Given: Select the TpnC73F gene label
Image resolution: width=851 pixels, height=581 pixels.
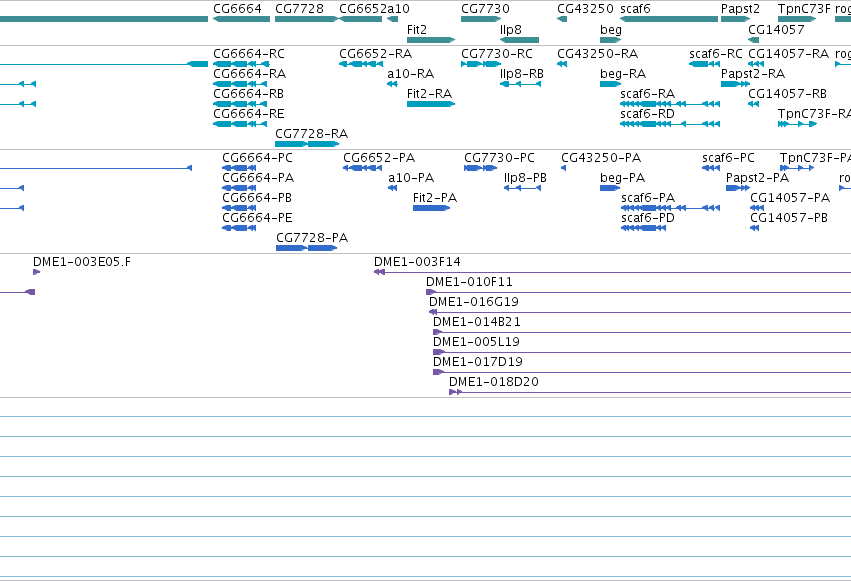Looking at the screenshot, I should [804, 9].
